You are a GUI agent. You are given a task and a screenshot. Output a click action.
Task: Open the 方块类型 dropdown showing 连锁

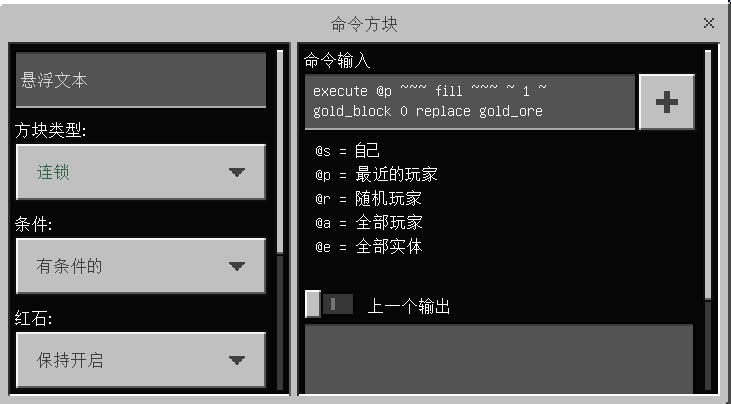click(x=141, y=172)
